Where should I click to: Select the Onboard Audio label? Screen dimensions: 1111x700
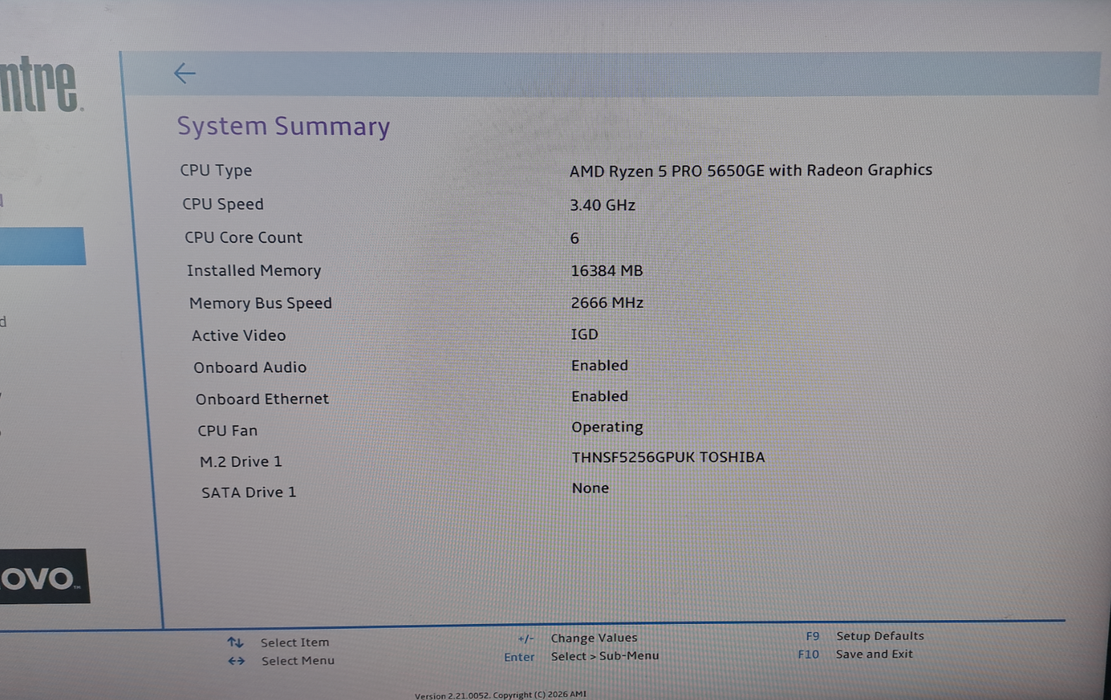(x=250, y=367)
